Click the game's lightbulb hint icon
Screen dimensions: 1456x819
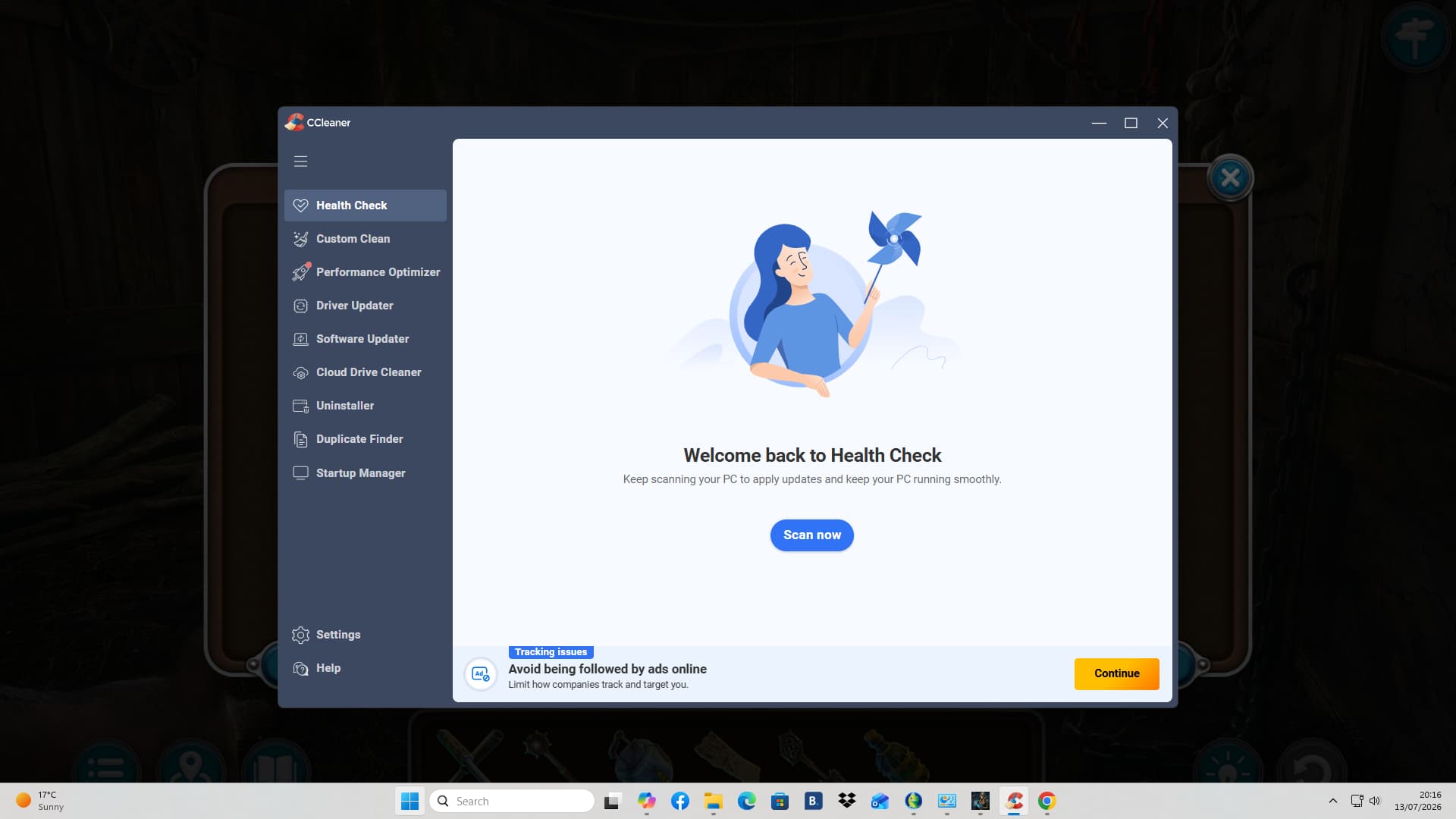(1228, 764)
